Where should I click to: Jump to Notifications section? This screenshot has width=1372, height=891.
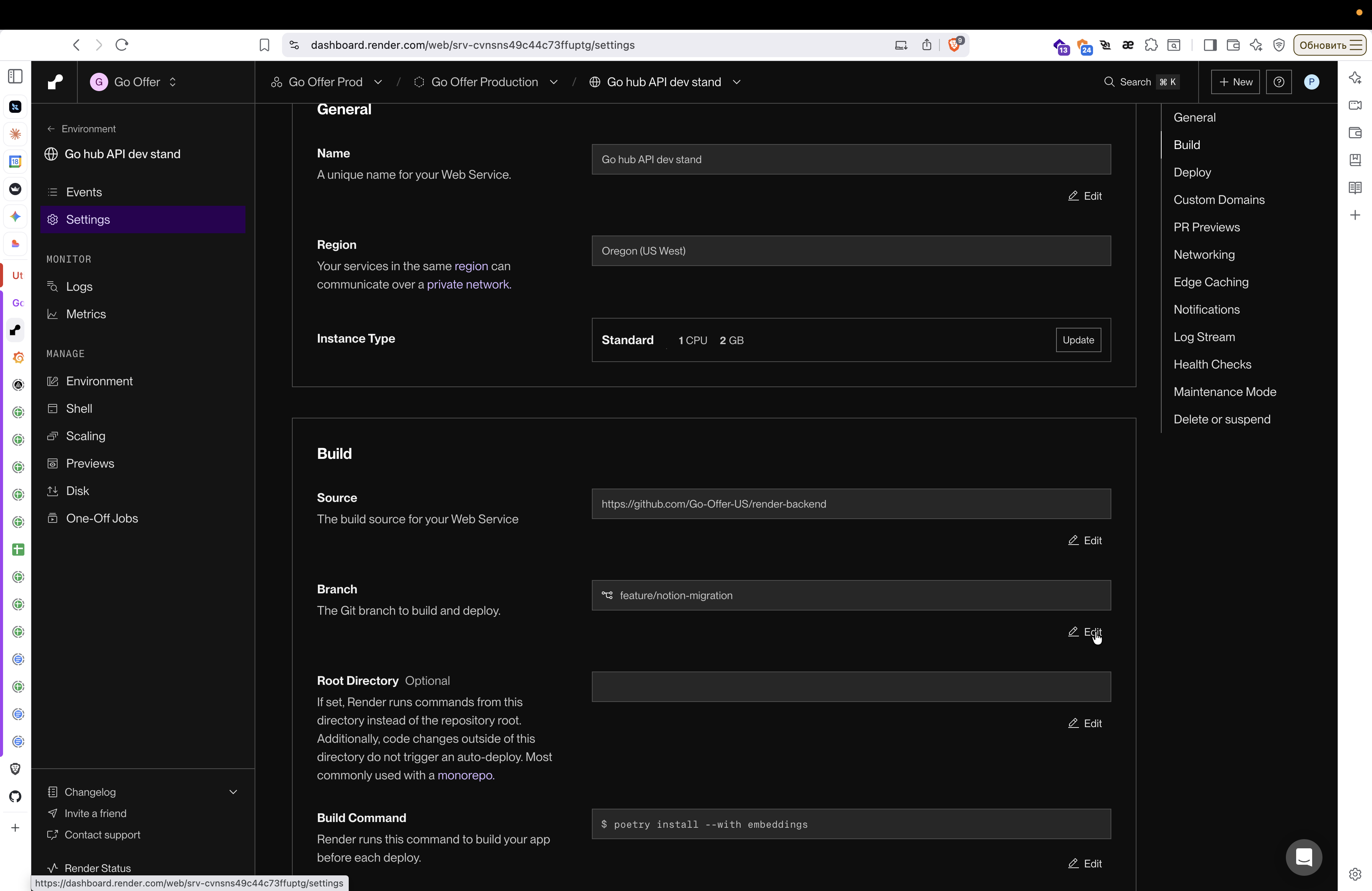pyautogui.click(x=1207, y=309)
